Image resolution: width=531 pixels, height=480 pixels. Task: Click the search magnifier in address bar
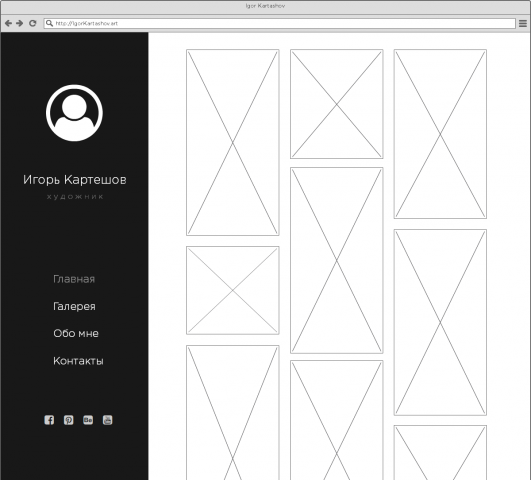pyautogui.click(x=49, y=23)
